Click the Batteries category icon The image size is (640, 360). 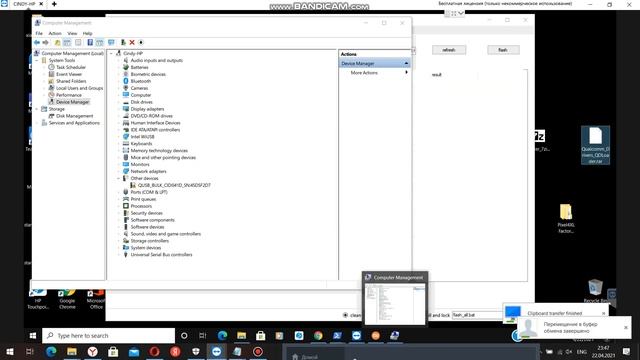(126, 67)
